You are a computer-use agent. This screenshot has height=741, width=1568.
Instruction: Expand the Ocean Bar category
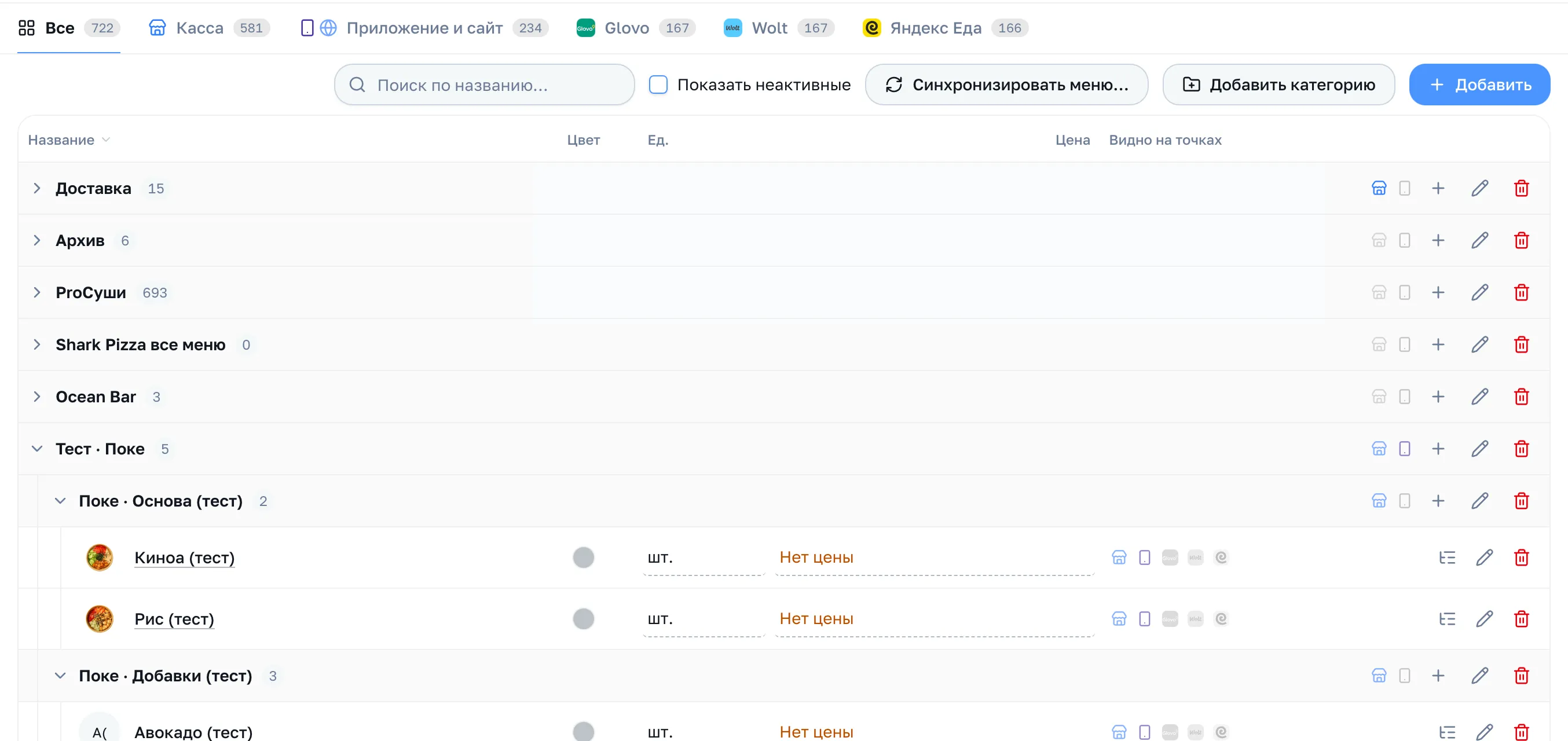click(x=36, y=397)
